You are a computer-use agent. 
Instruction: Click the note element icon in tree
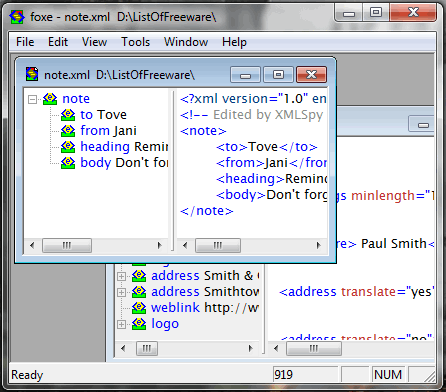coord(50,99)
